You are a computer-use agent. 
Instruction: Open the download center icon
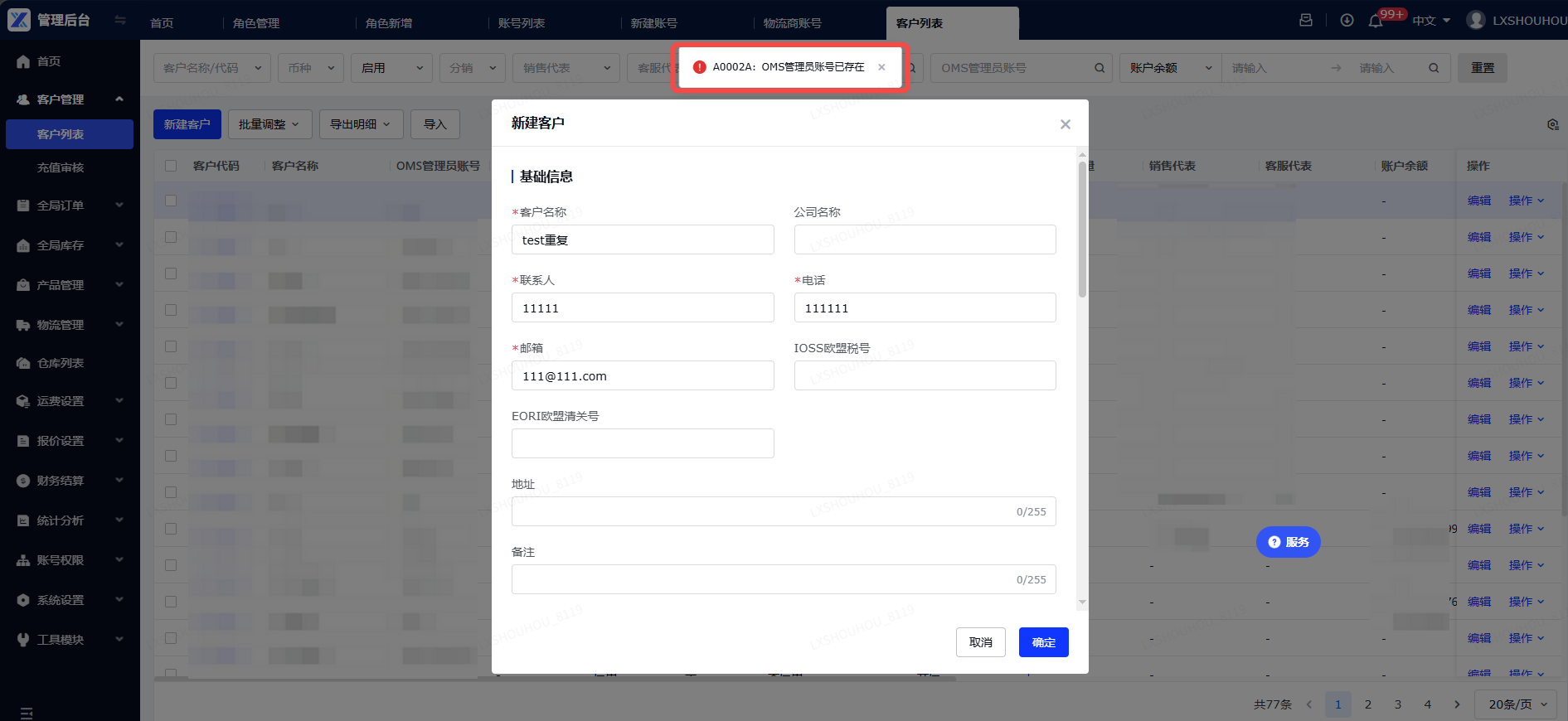(1347, 20)
